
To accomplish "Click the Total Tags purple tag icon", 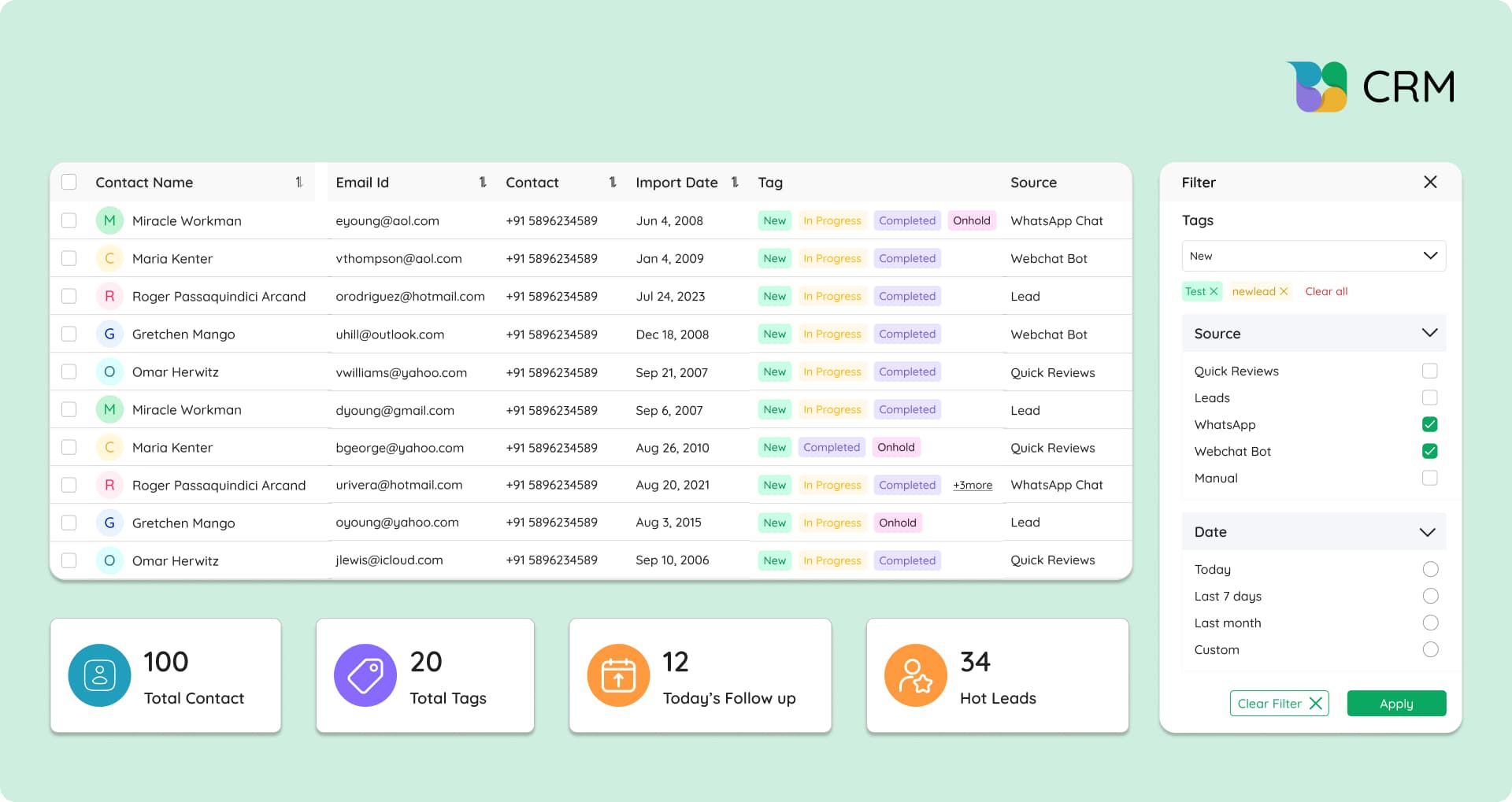I will coord(365,674).
